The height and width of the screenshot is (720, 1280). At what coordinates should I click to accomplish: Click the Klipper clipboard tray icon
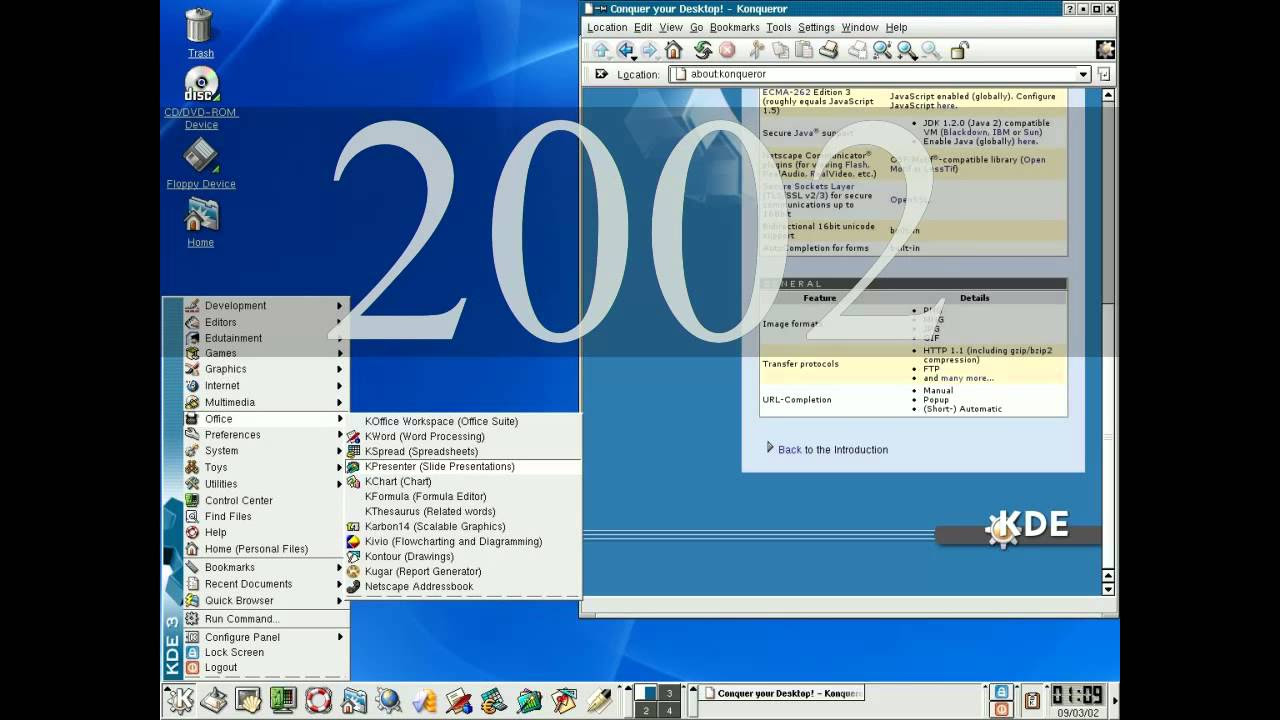click(x=1032, y=700)
